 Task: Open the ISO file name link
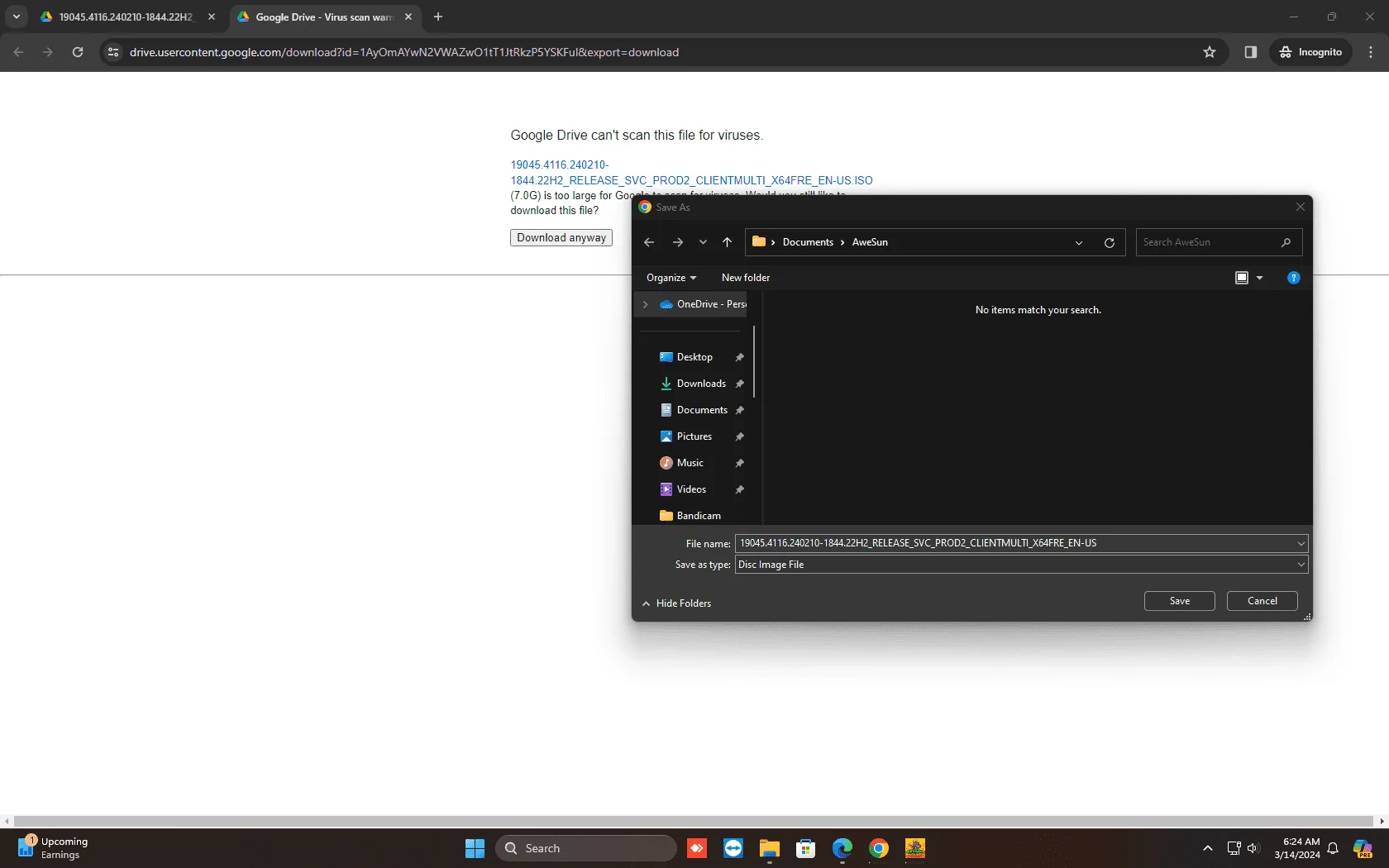691,173
